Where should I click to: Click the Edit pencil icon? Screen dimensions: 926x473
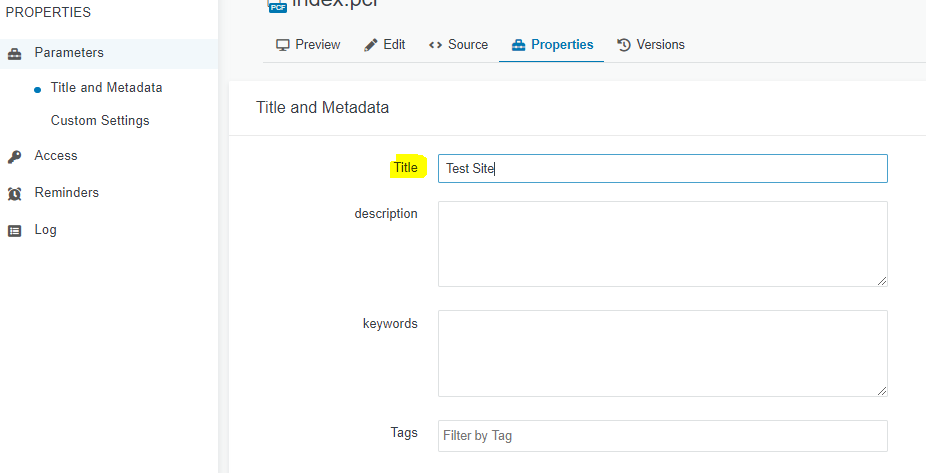pos(370,45)
